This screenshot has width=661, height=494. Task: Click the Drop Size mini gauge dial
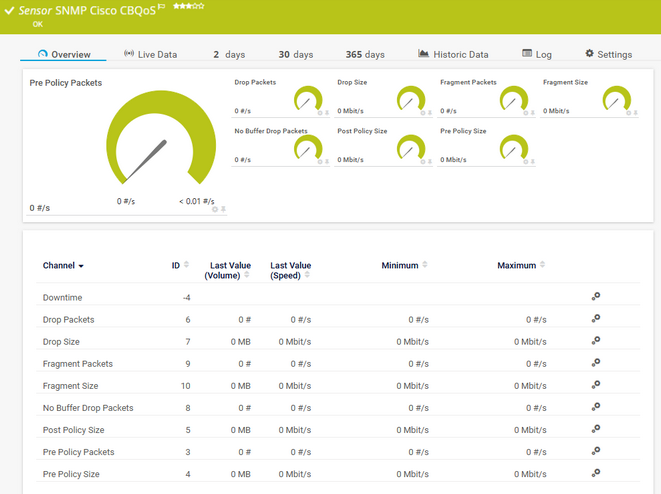[x=411, y=98]
